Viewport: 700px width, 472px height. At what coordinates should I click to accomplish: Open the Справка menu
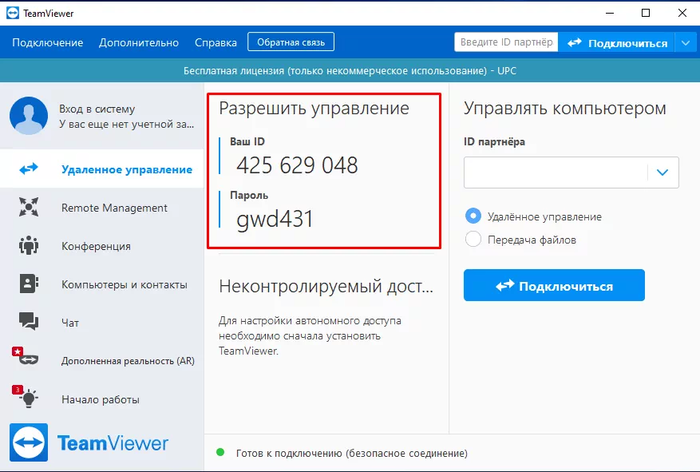[215, 42]
